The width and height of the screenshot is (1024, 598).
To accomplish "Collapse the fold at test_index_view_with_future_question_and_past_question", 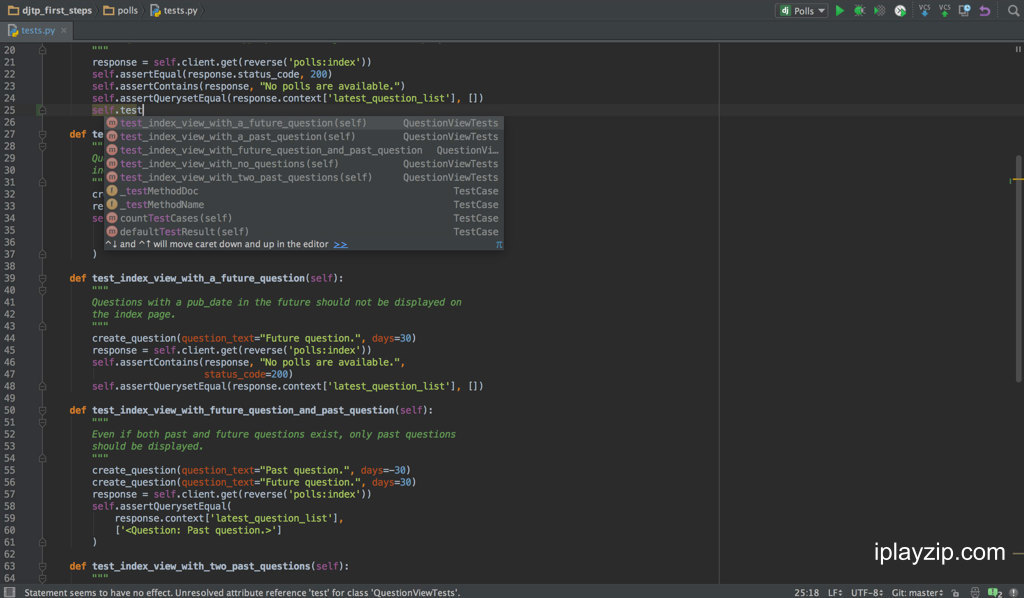I will [42, 410].
